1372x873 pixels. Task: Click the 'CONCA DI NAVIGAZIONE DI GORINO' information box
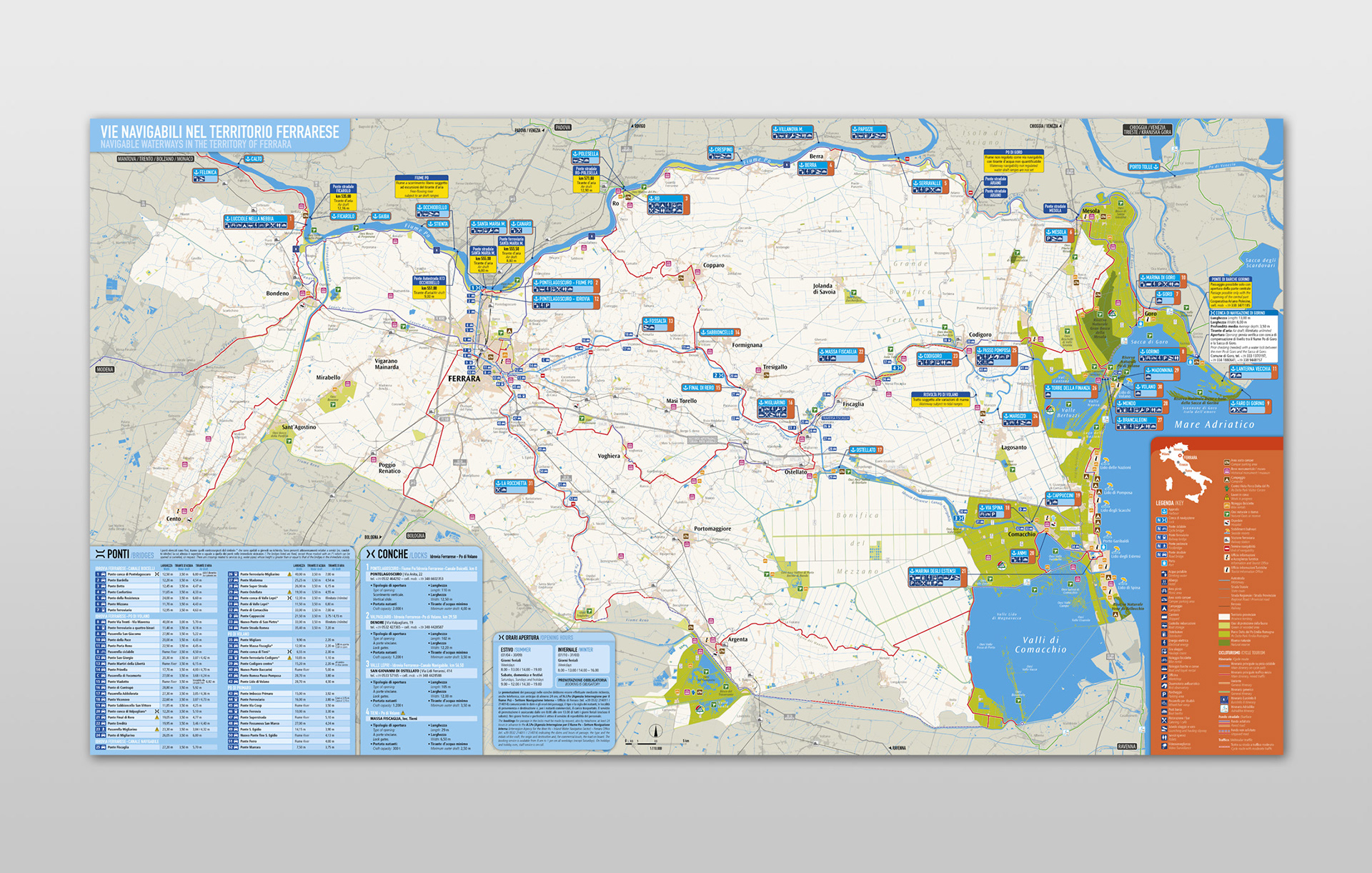click(x=1243, y=336)
